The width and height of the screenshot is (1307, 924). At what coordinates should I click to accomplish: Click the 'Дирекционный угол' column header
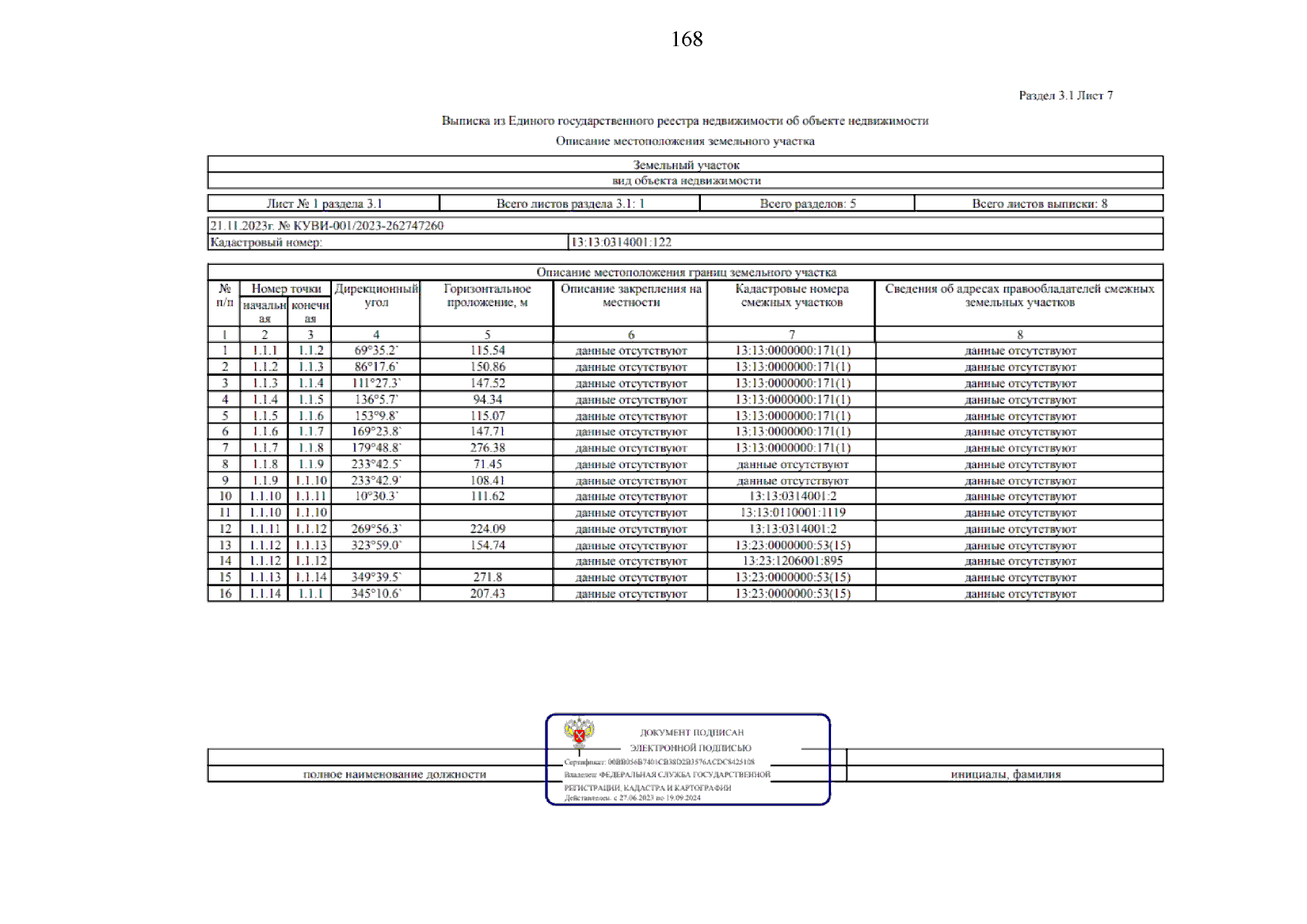tap(376, 296)
